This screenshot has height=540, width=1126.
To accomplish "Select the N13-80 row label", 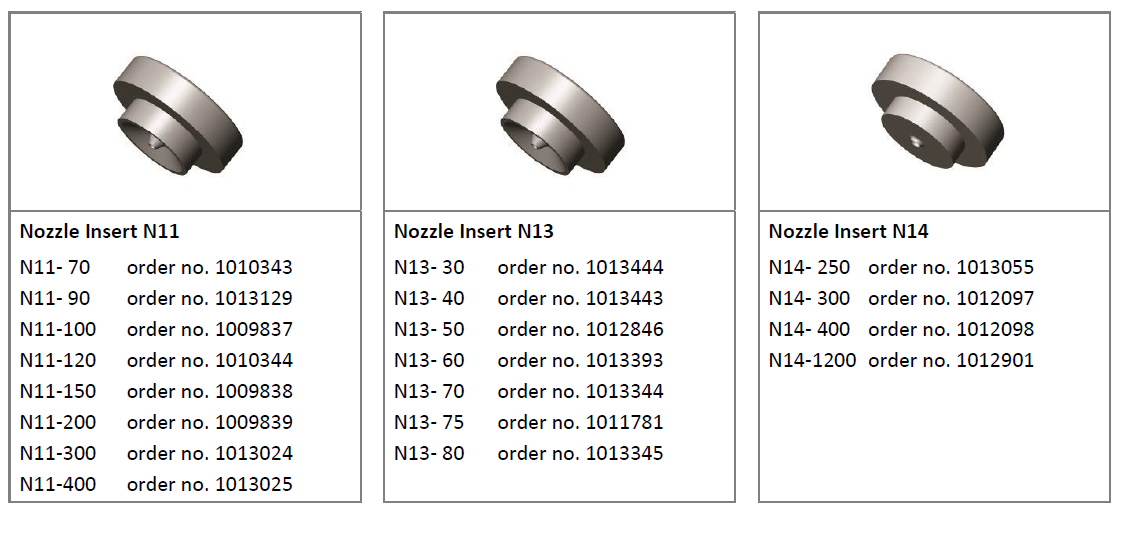I will coord(429,454).
